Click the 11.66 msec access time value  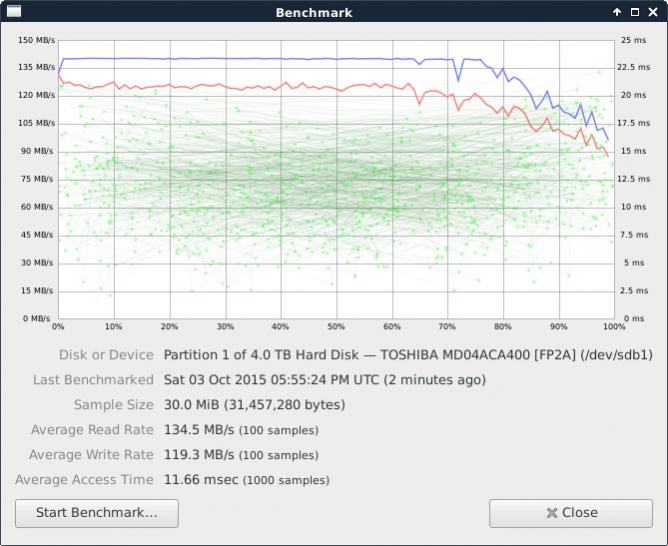pyautogui.click(x=201, y=480)
